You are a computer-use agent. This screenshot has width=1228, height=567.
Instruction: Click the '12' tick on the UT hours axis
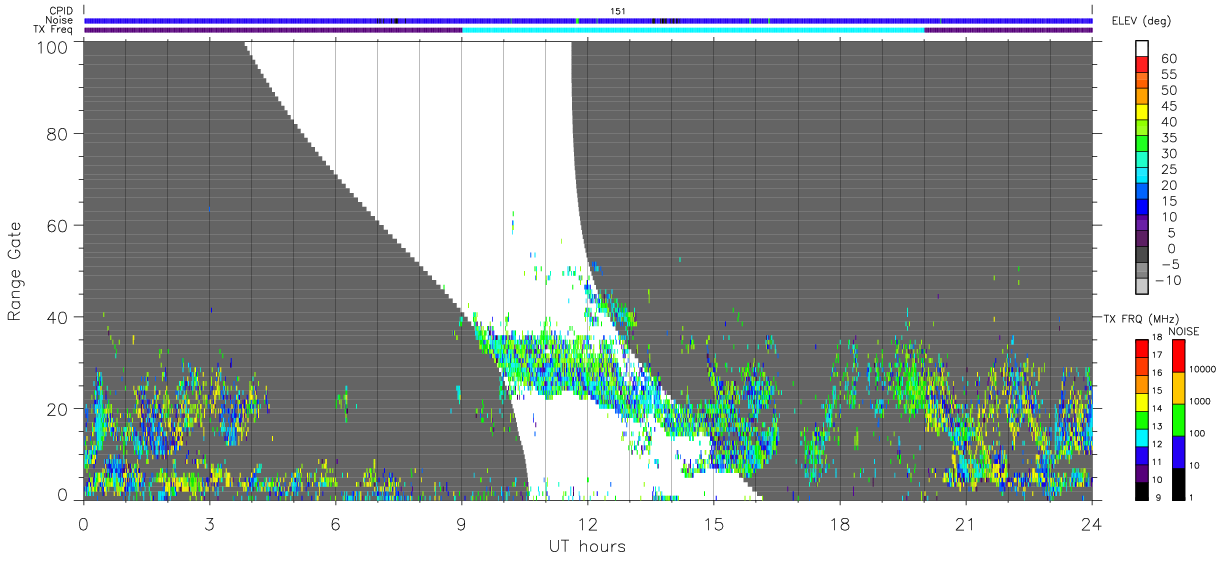pyautogui.click(x=587, y=525)
